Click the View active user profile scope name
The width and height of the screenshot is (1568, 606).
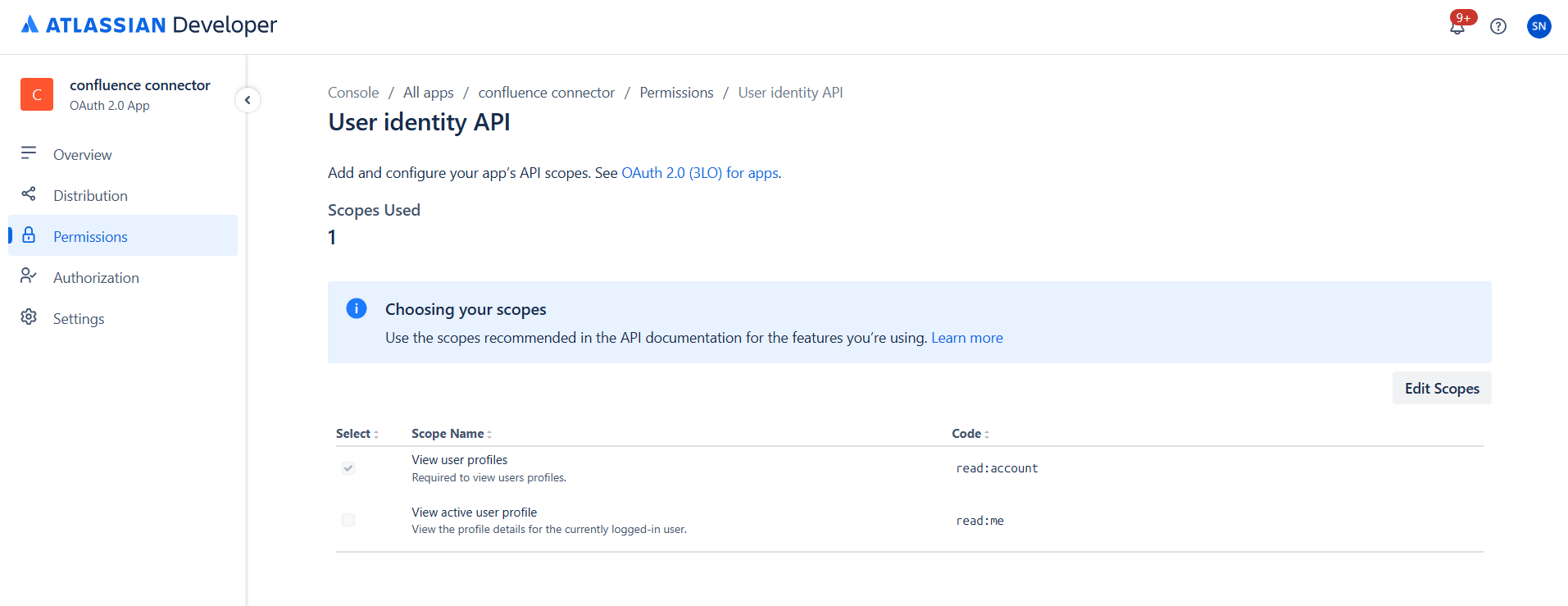point(475,513)
